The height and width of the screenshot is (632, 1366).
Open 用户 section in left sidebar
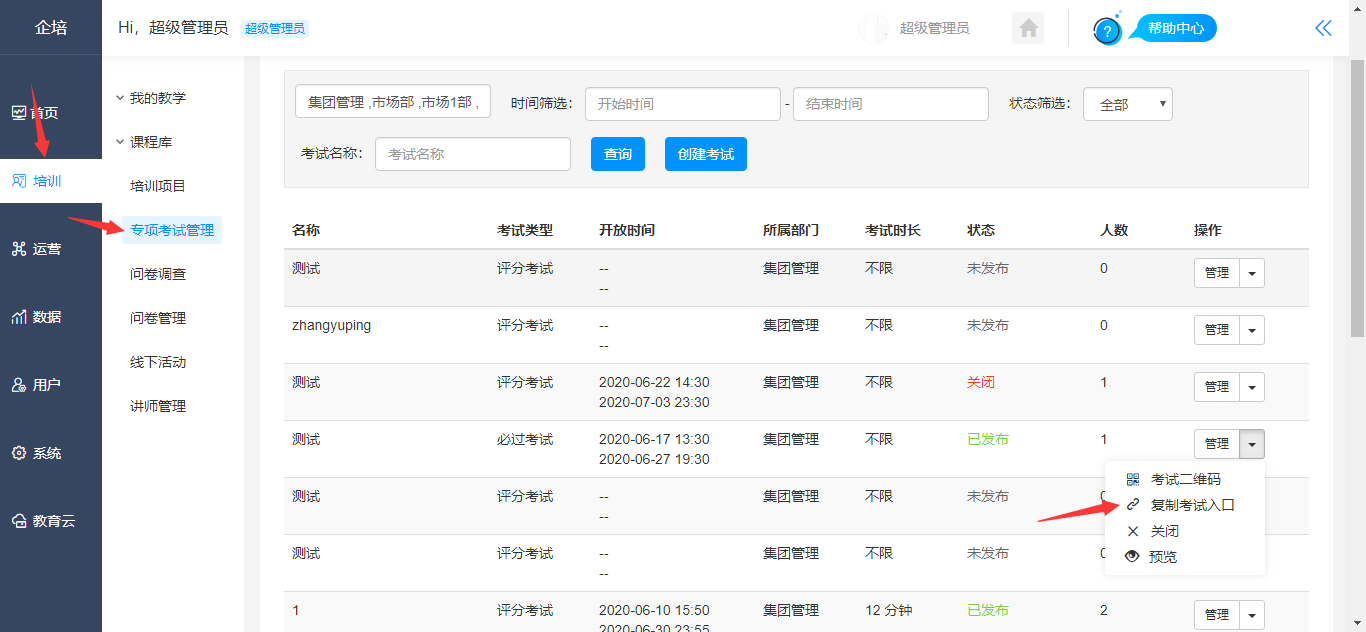pyautogui.click(x=47, y=385)
